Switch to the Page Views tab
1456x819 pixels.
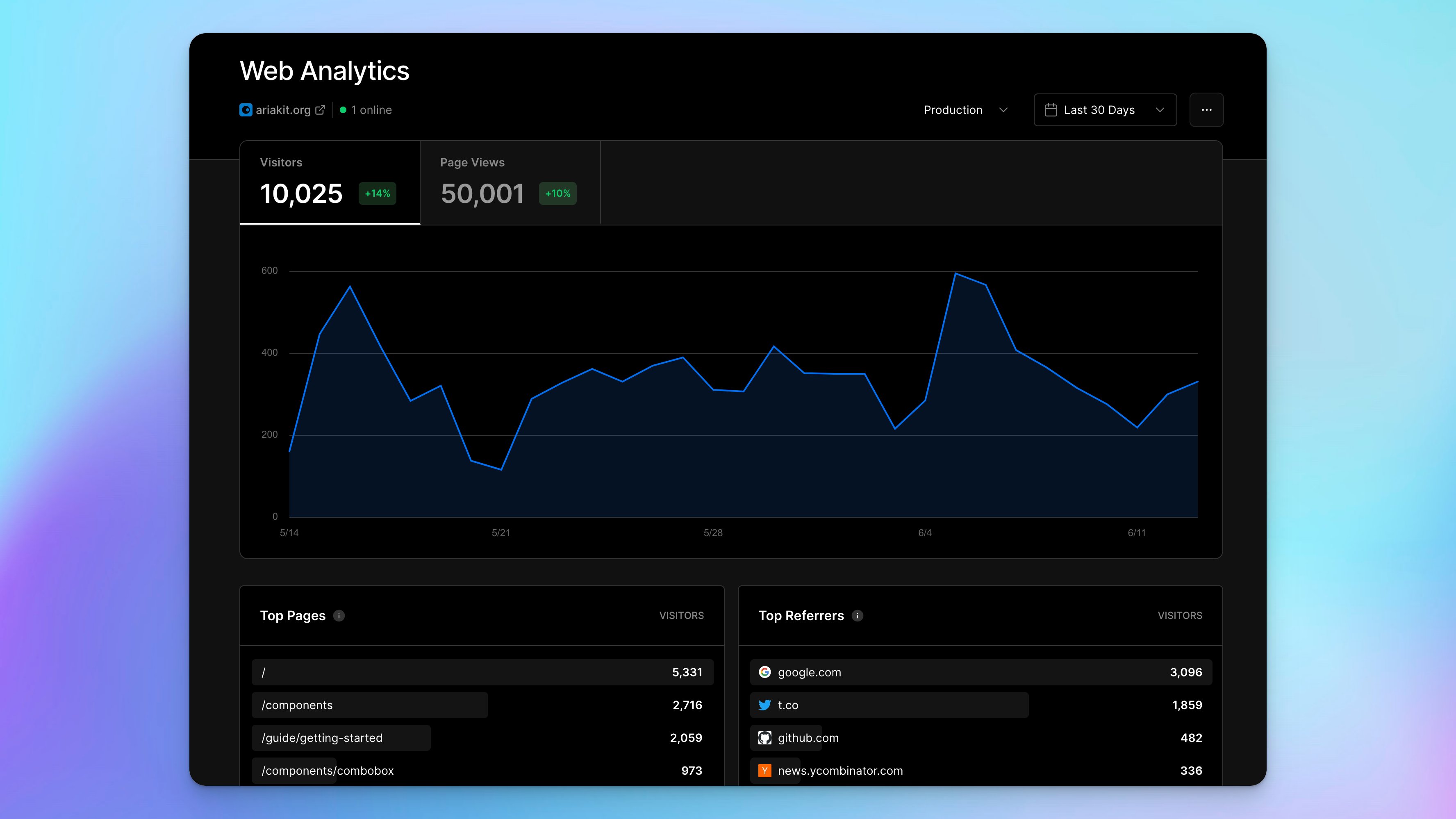pyautogui.click(x=510, y=182)
